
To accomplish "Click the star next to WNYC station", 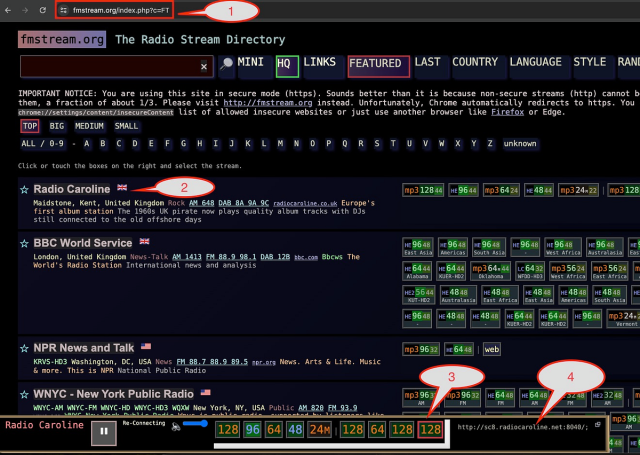I will tap(24, 394).
